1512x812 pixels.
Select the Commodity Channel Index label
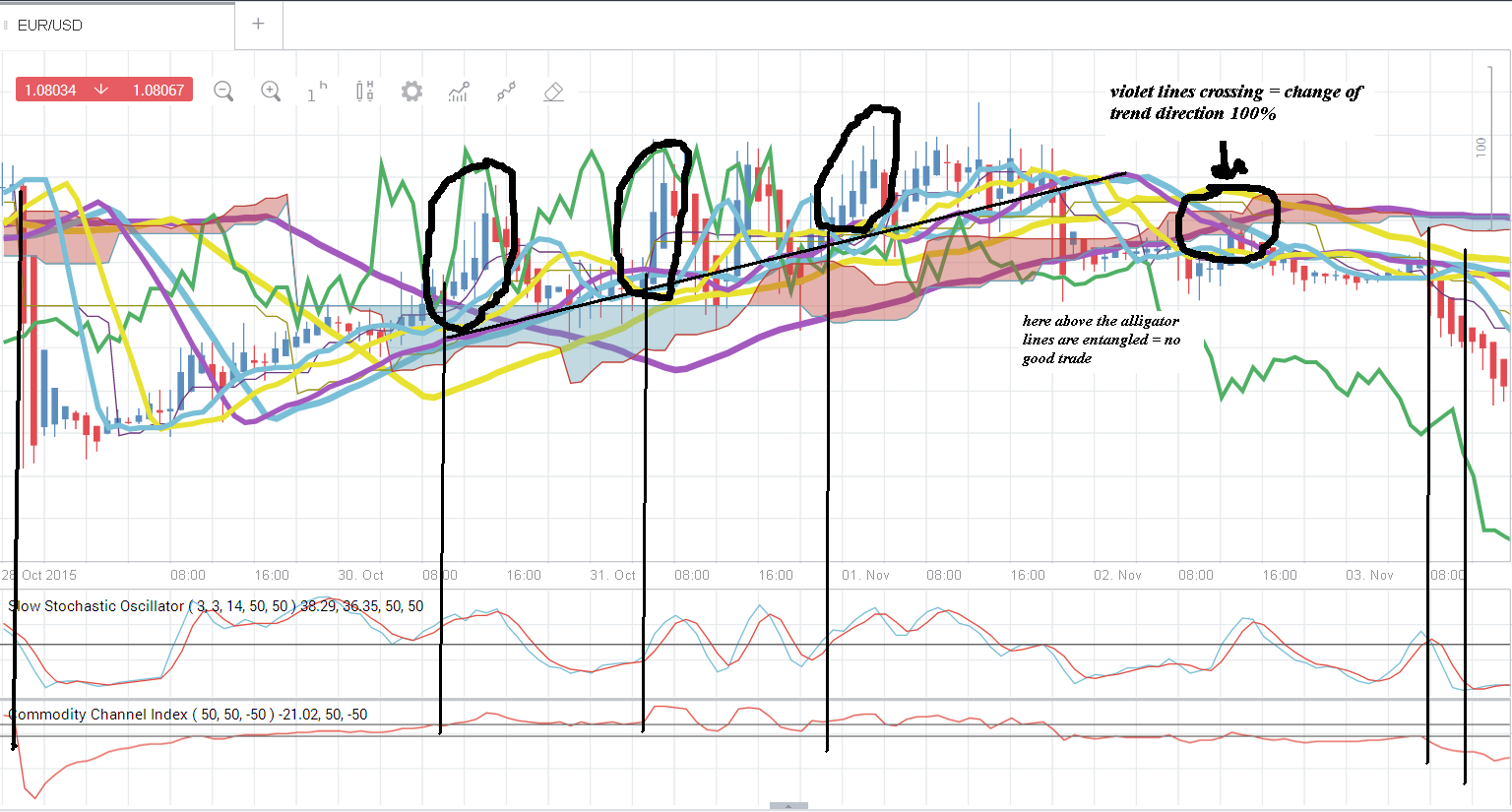tap(188, 715)
